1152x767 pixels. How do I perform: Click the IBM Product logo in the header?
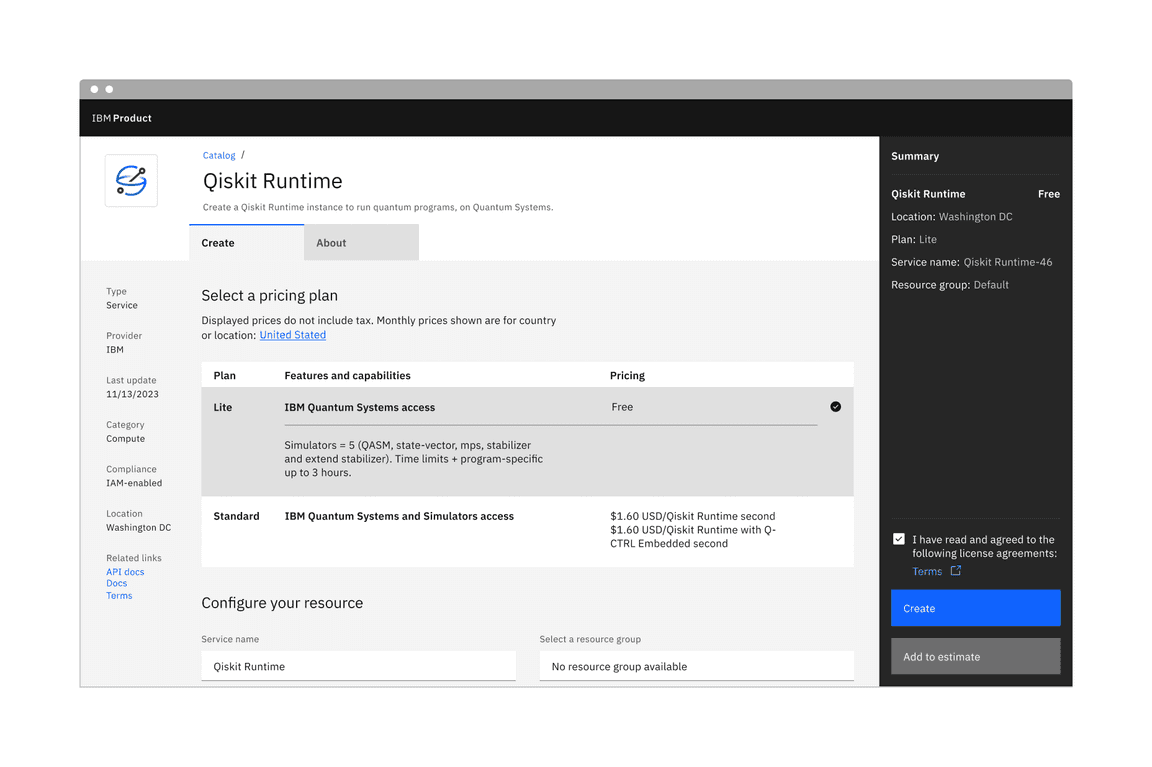click(x=121, y=117)
